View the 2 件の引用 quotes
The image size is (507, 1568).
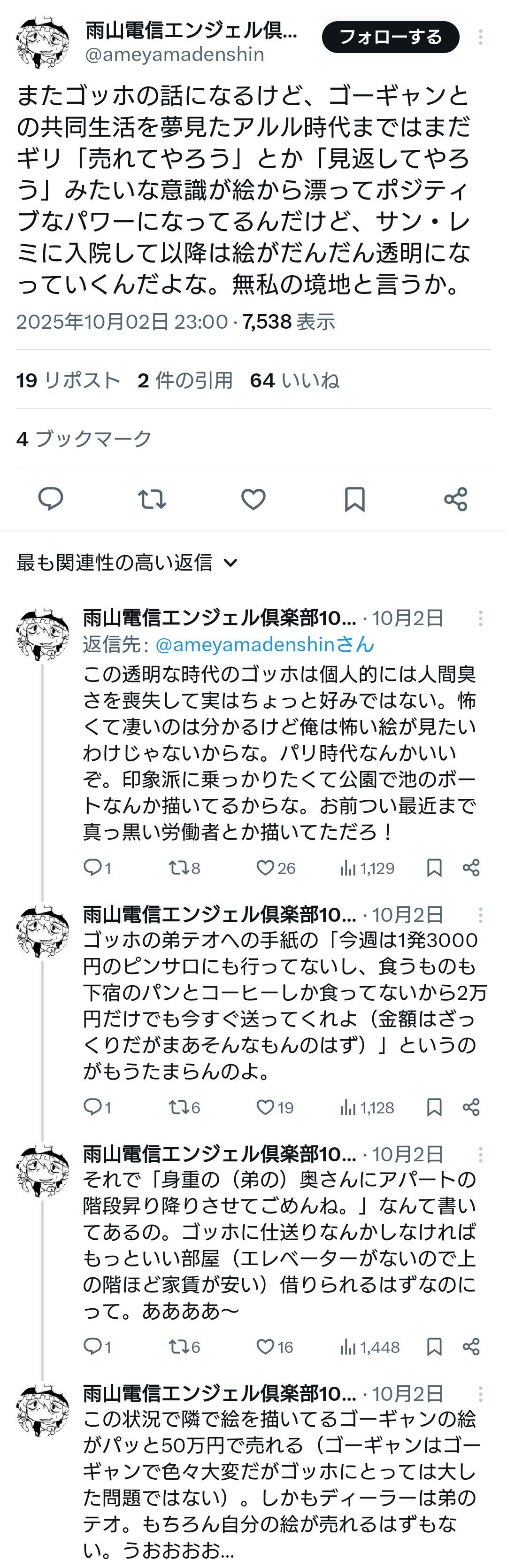[x=185, y=380]
